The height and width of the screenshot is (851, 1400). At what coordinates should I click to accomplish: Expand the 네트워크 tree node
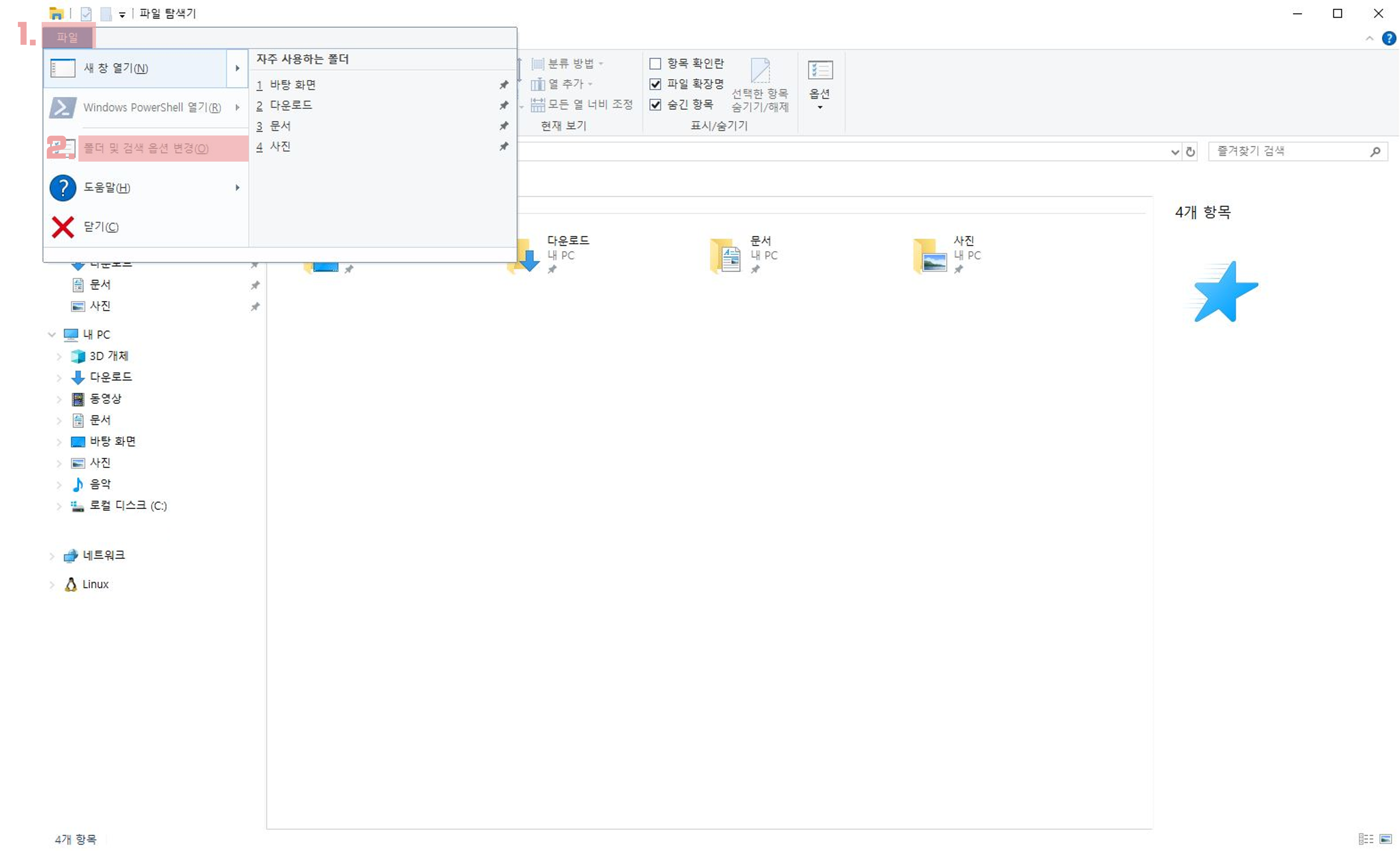(x=52, y=556)
